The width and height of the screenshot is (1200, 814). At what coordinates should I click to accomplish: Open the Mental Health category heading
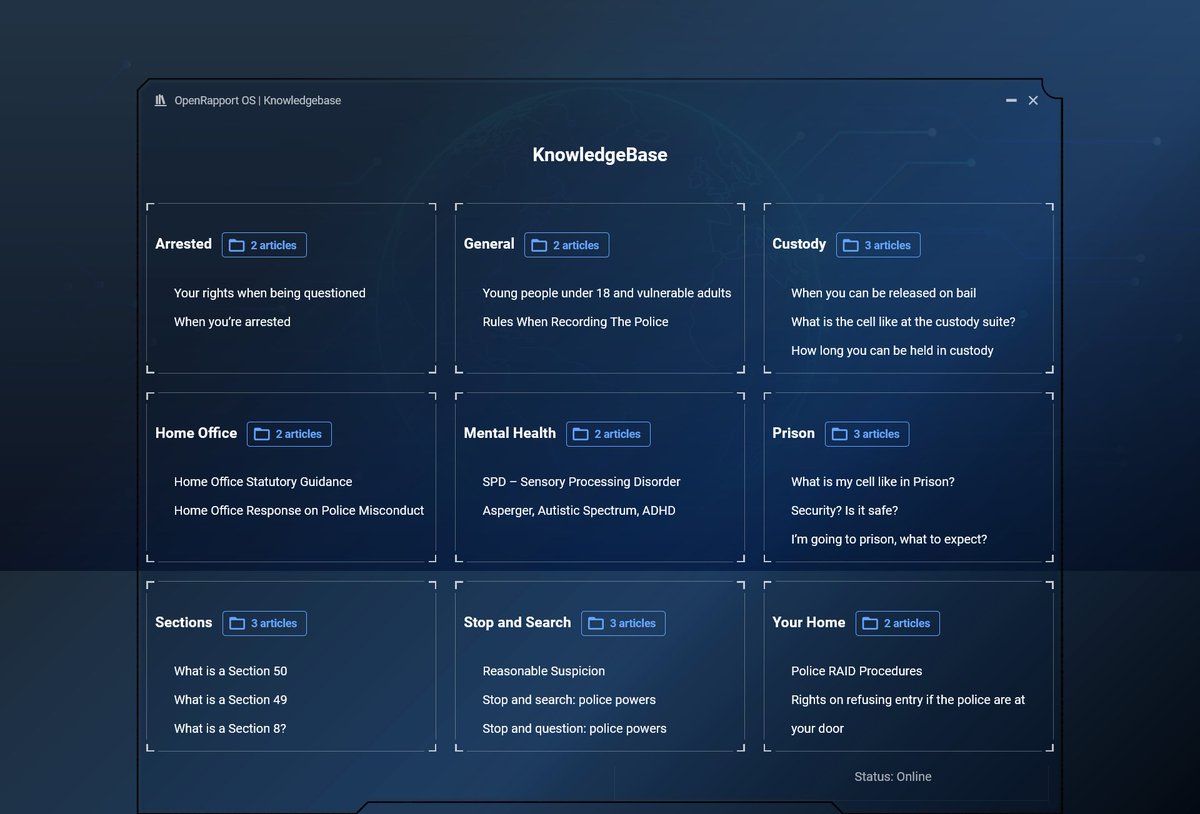click(510, 433)
